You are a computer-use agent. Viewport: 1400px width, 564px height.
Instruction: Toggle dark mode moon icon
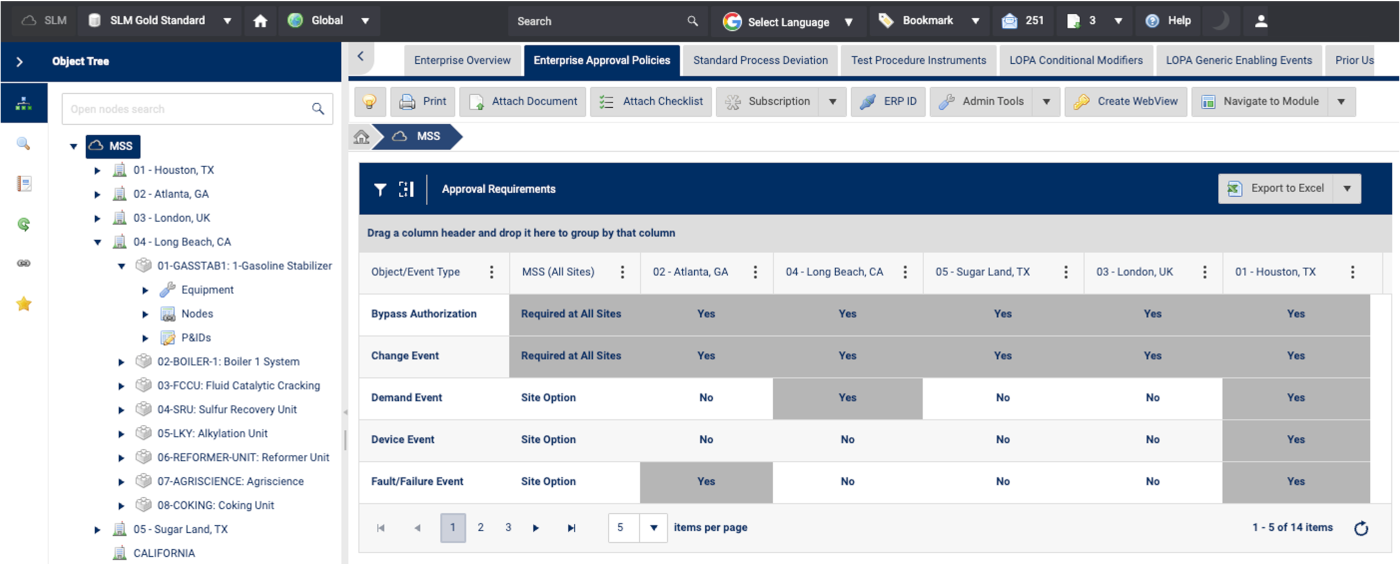tap(1220, 21)
